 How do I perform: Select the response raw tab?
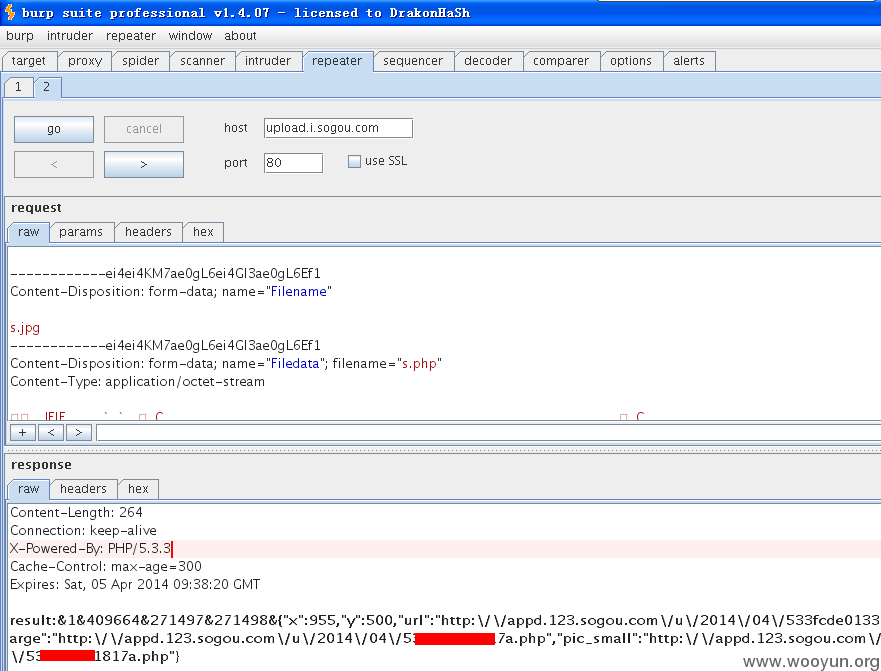[29, 489]
